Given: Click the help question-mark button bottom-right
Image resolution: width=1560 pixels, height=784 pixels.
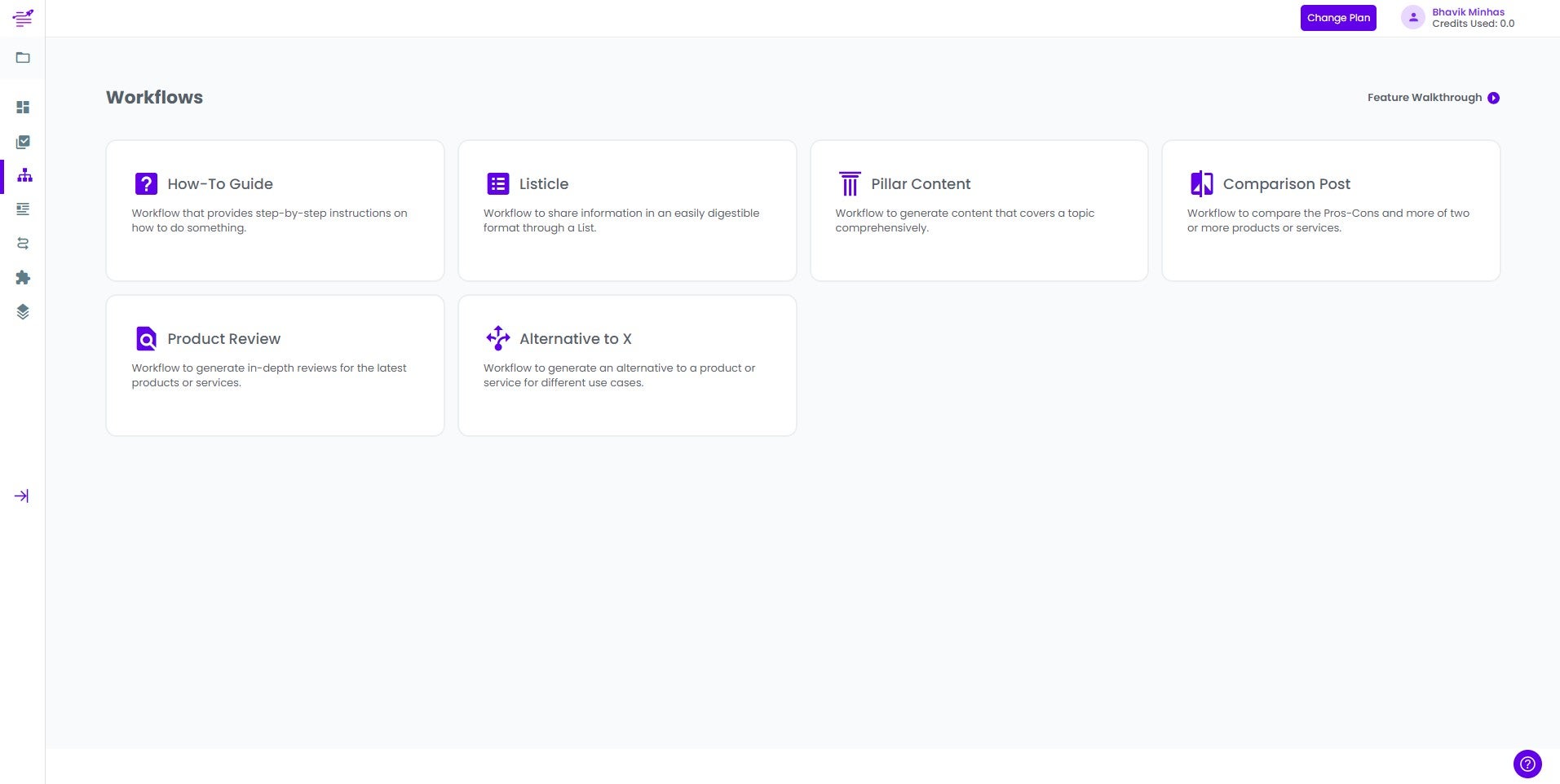Looking at the screenshot, I should tap(1527, 764).
